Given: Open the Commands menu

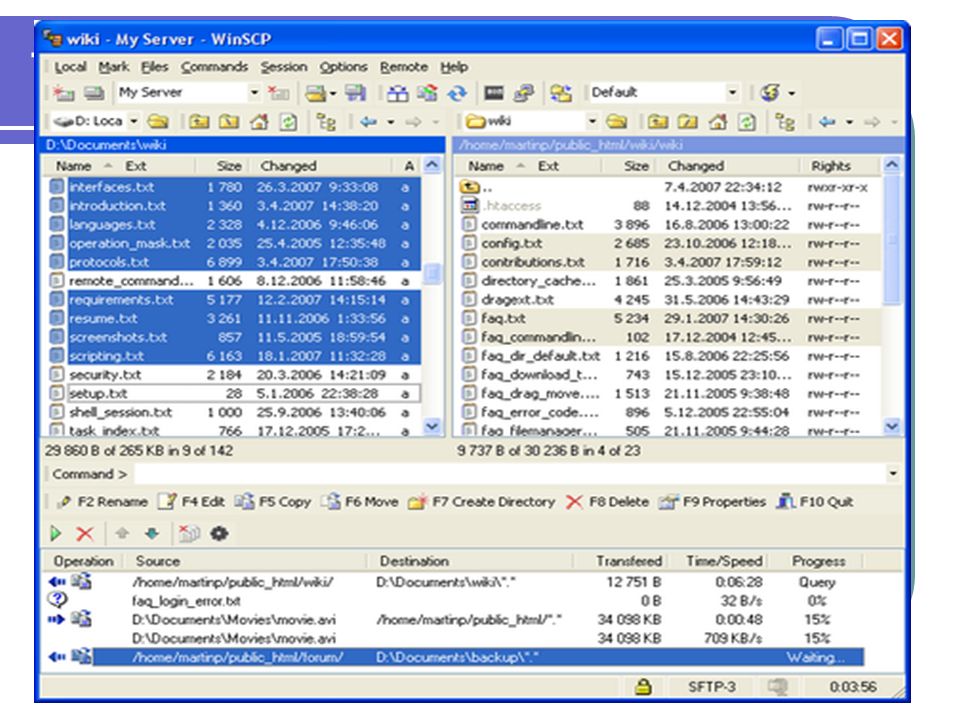Looking at the screenshot, I should 214,67.
